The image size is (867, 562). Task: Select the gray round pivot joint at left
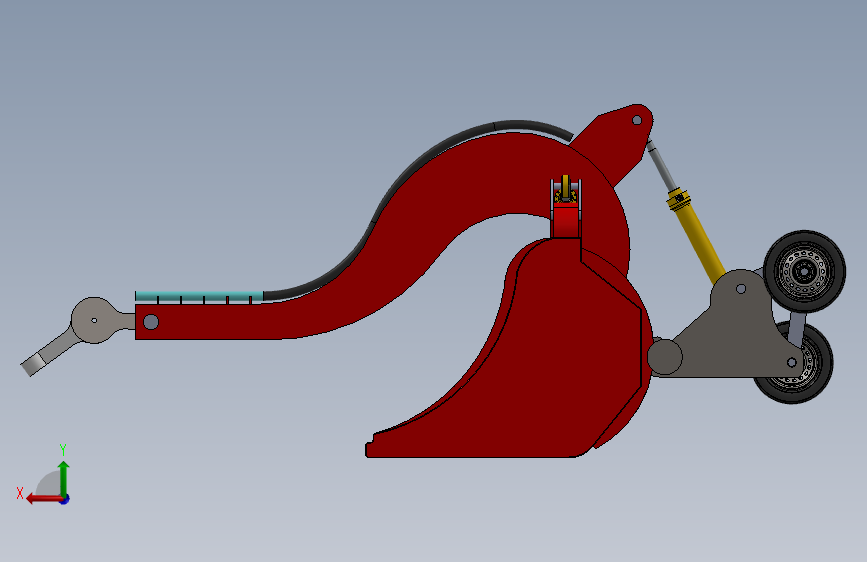95,320
